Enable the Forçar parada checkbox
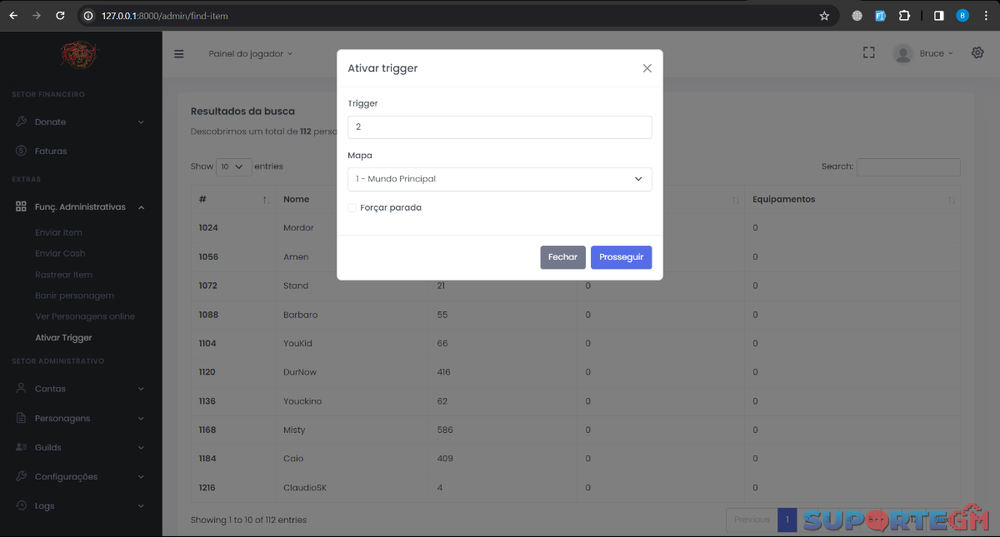This screenshot has height=537, width=1000. point(352,208)
